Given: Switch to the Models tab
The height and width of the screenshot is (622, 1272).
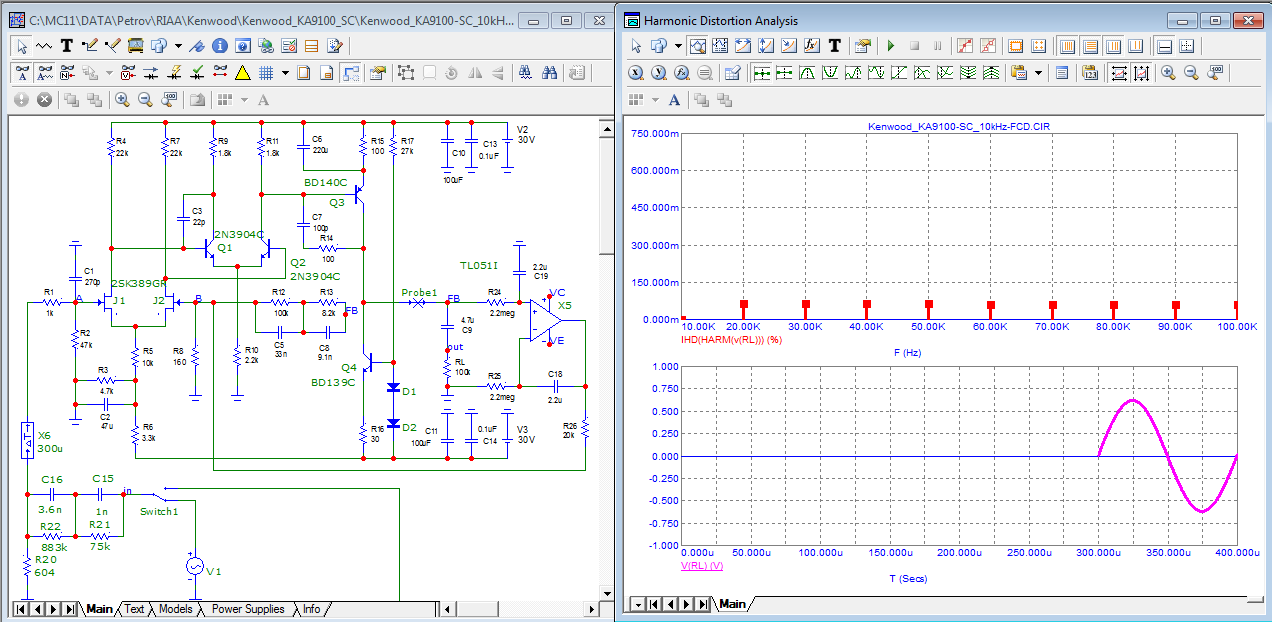Looking at the screenshot, I should [x=175, y=609].
